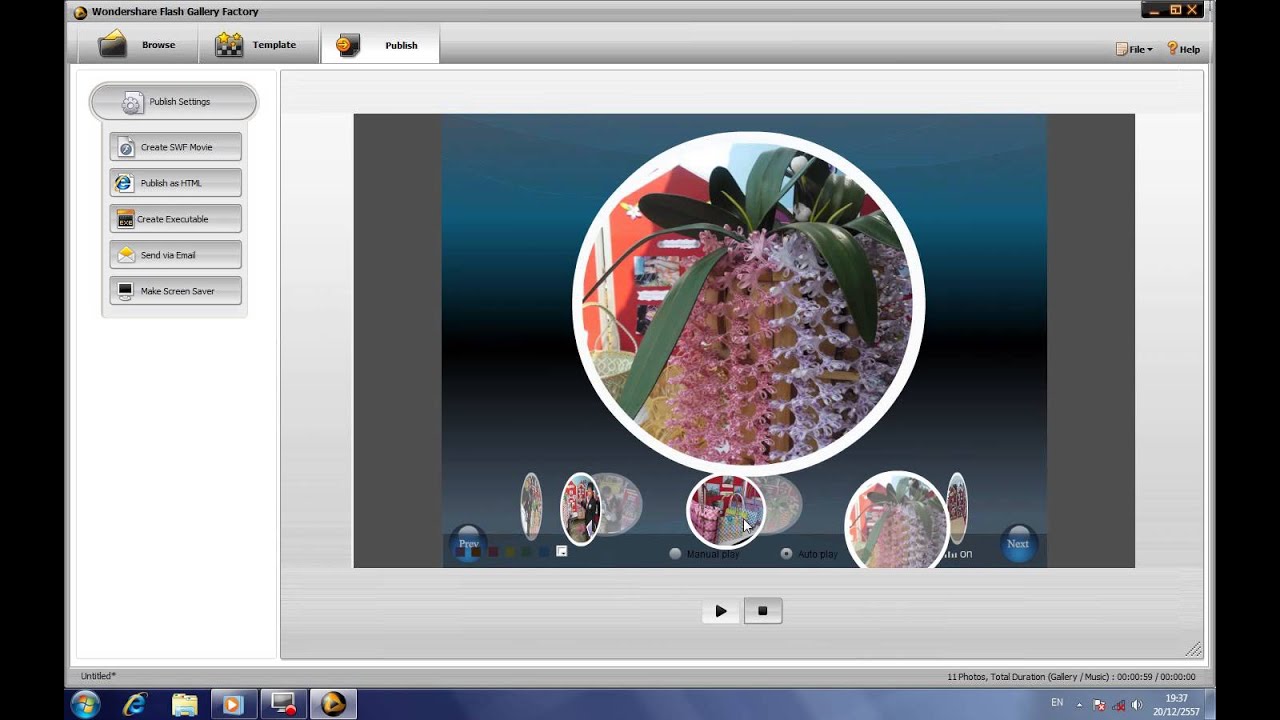Open the Help menu
Image resolution: width=1280 pixels, height=720 pixels.
(1184, 49)
